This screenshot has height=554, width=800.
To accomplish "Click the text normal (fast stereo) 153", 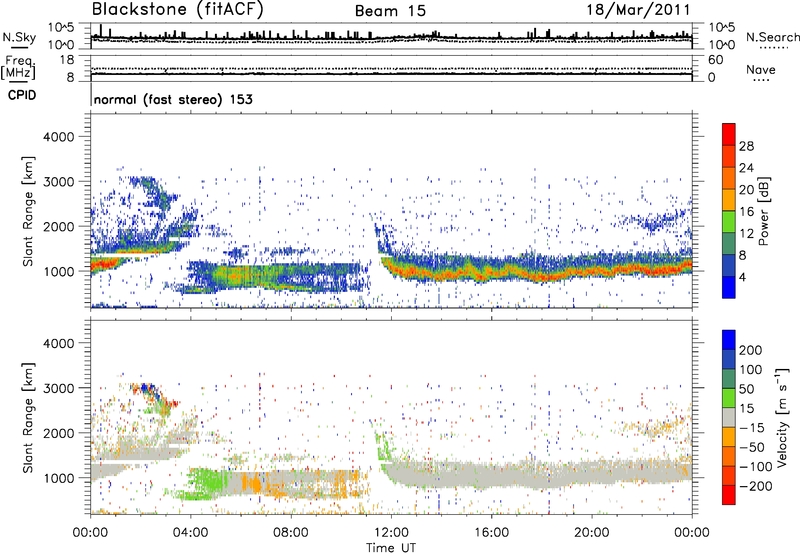I will pos(173,100).
